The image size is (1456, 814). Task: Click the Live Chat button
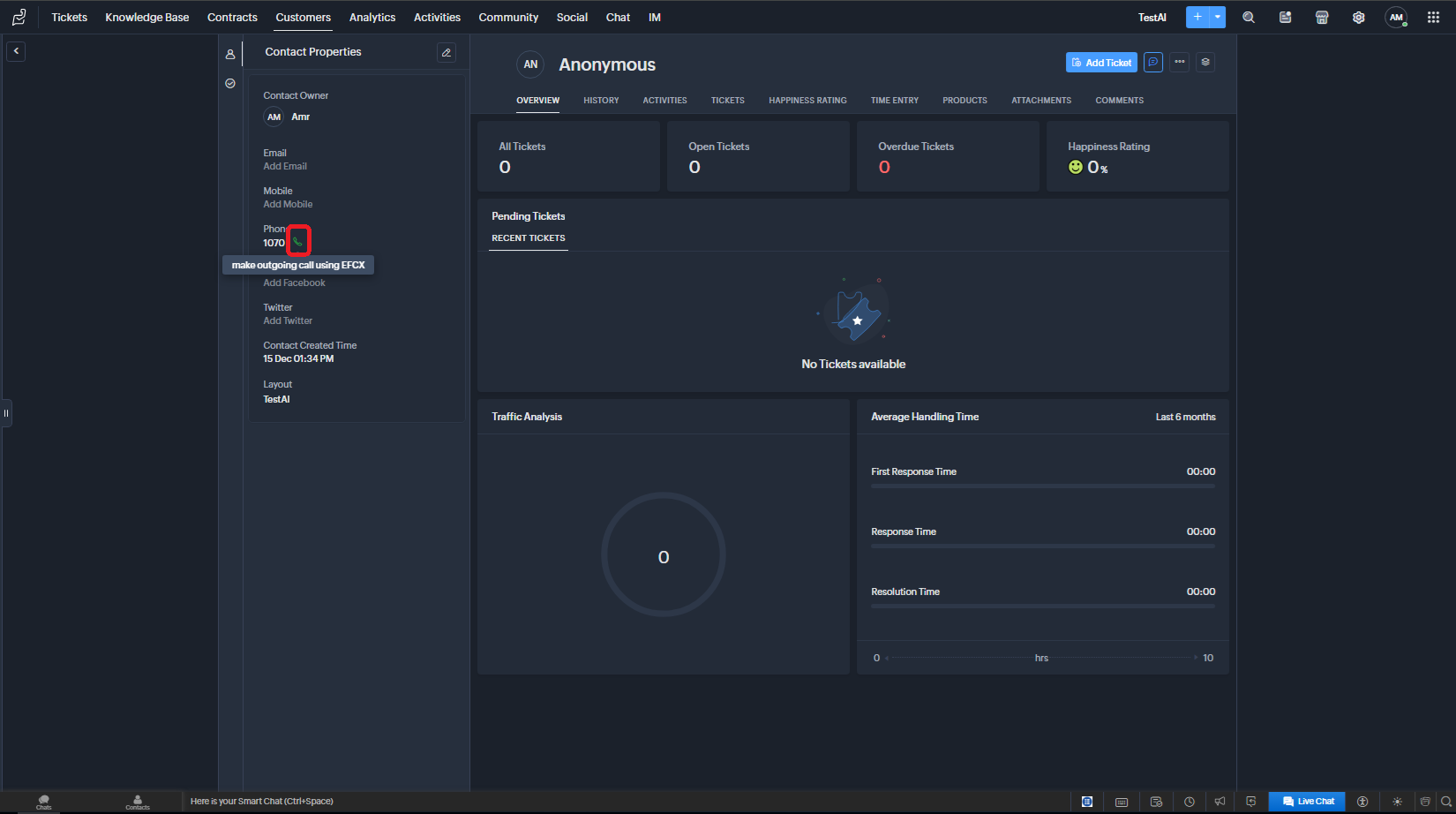(x=1308, y=802)
